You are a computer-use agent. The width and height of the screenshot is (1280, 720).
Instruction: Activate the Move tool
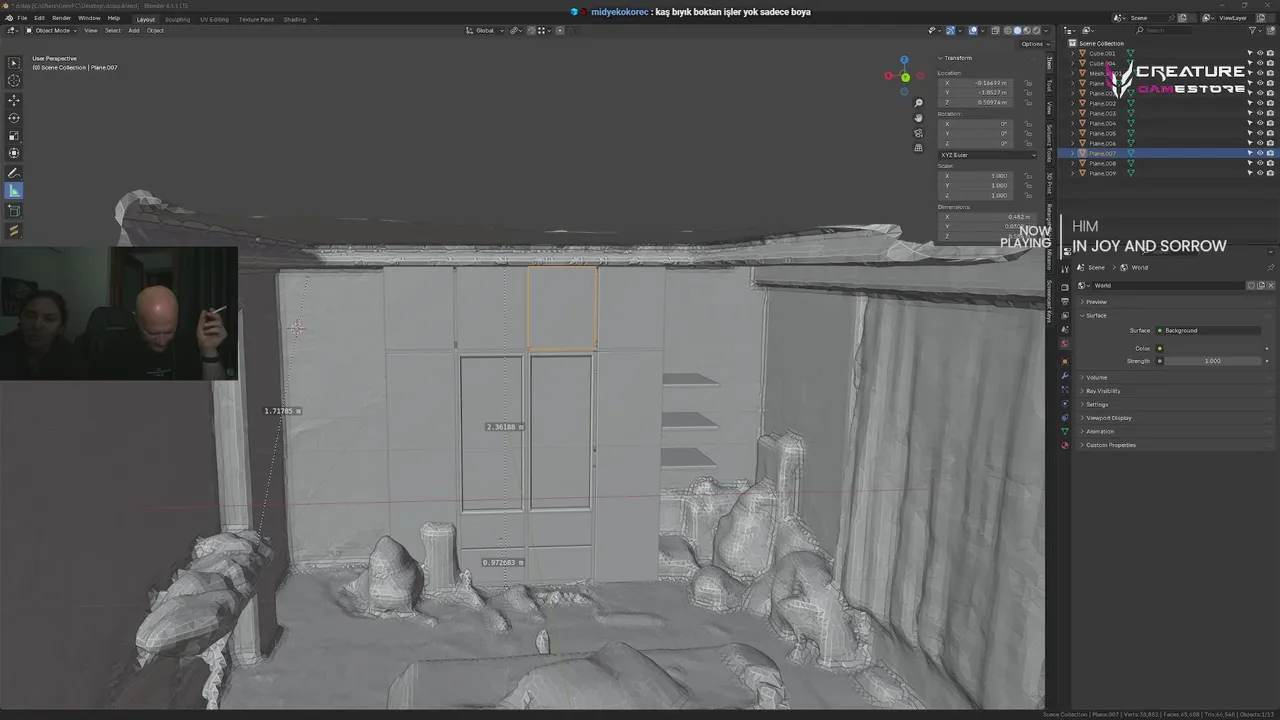click(x=14, y=100)
